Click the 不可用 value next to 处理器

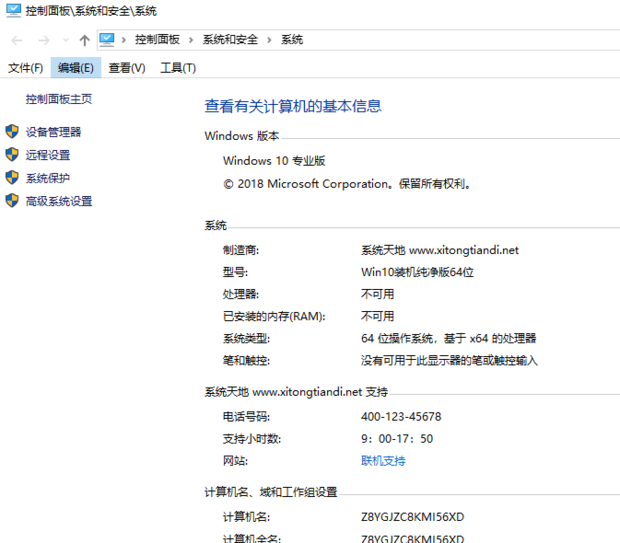point(377,294)
